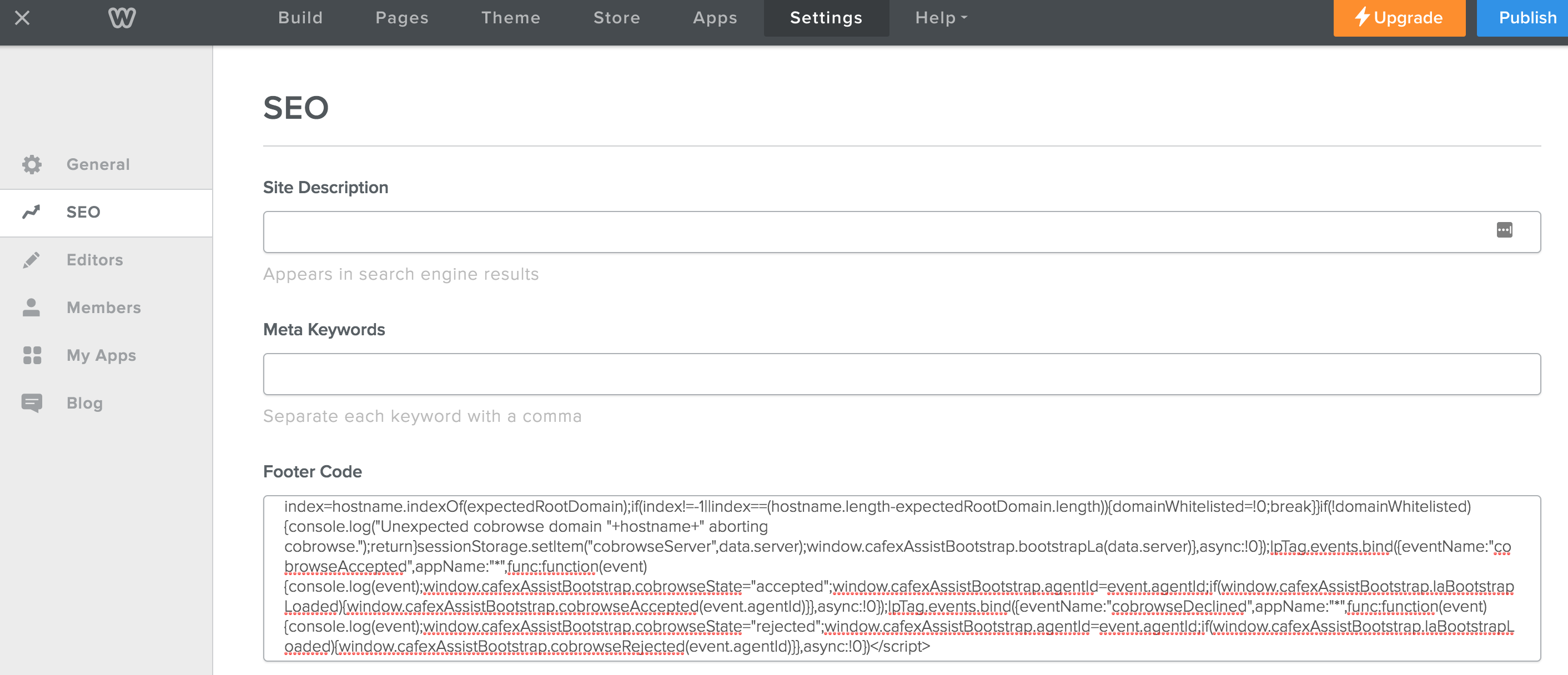Open the Blog settings section
Image resolution: width=1568 pixels, height=675 pixels.
pos(106,403)
